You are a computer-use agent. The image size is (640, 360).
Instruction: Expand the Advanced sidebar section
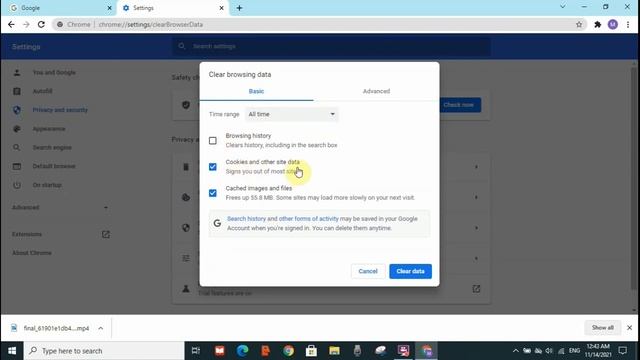(60, 208)
